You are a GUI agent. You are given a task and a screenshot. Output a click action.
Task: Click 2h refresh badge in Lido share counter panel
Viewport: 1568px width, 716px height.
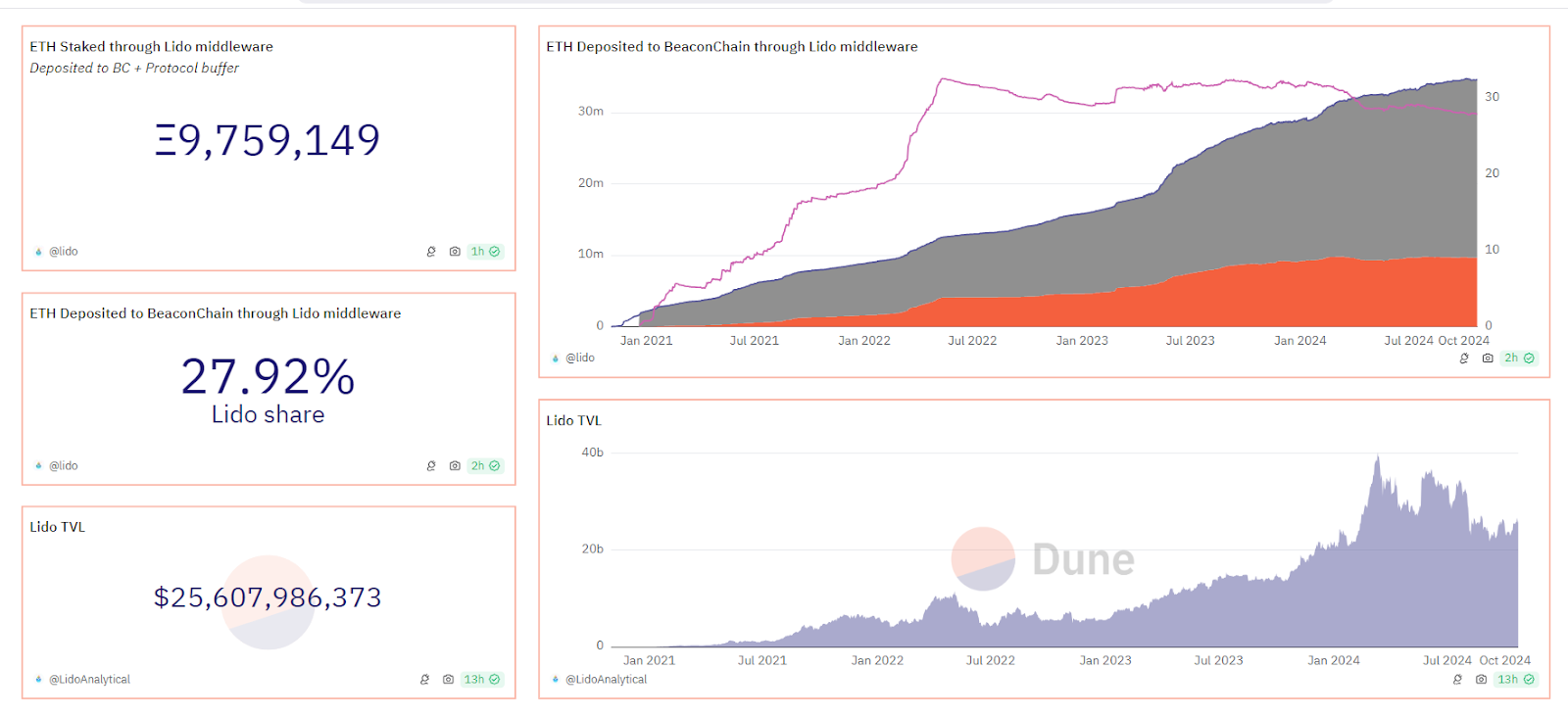point(485,466)
